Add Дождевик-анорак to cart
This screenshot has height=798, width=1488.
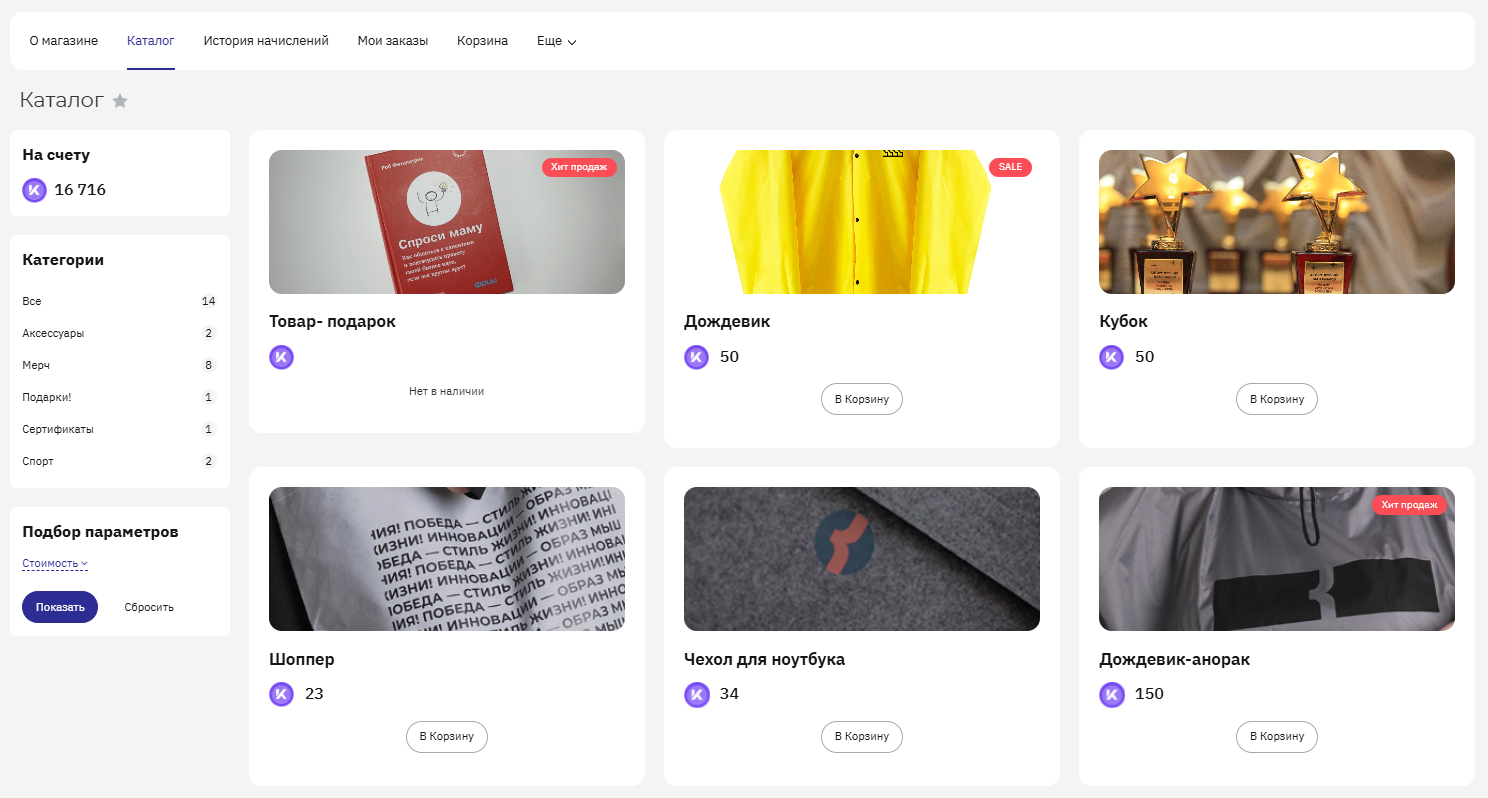[x=1277, y=736]
